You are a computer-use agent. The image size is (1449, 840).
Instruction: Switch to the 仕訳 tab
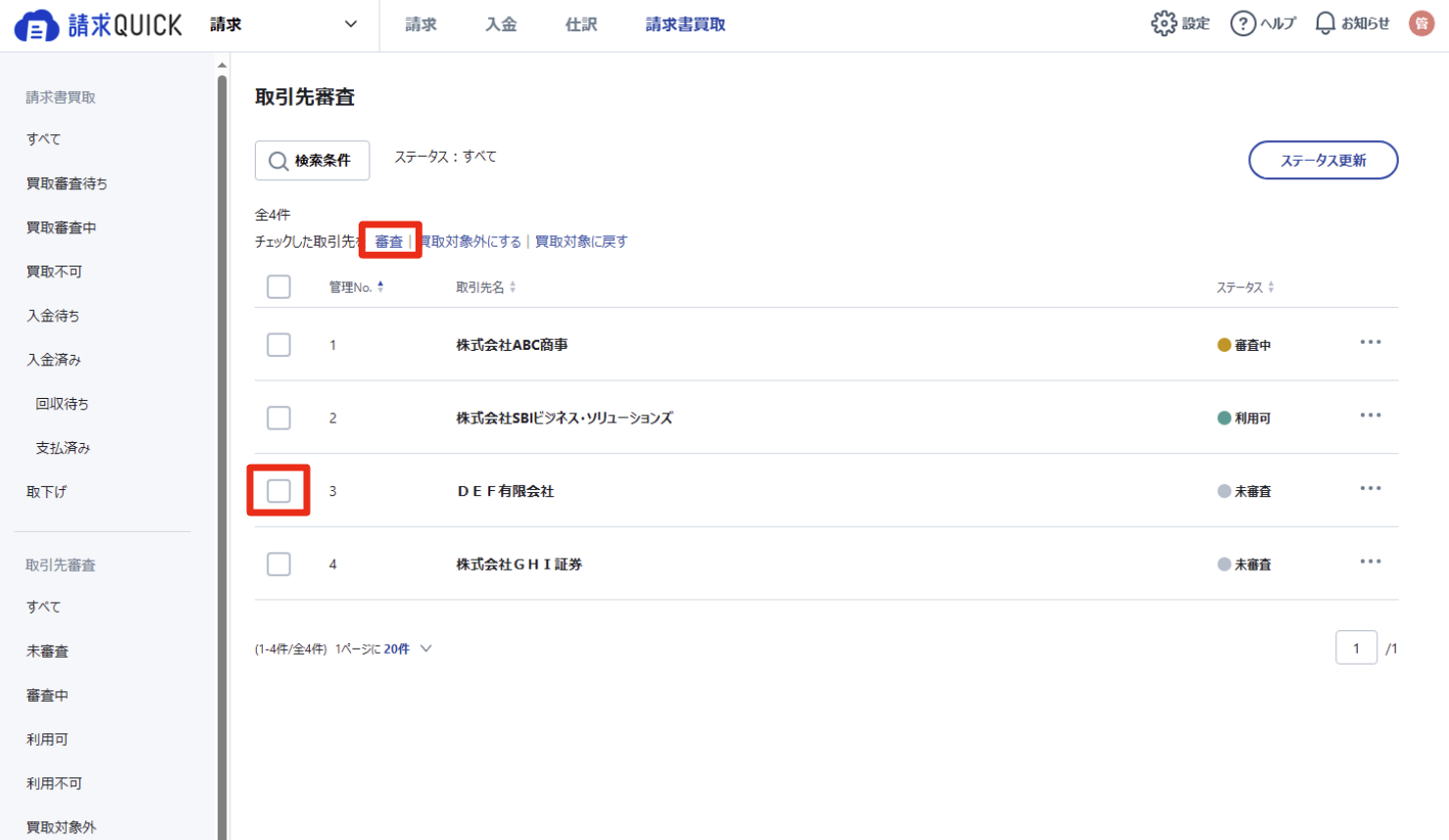coord(581,25)
